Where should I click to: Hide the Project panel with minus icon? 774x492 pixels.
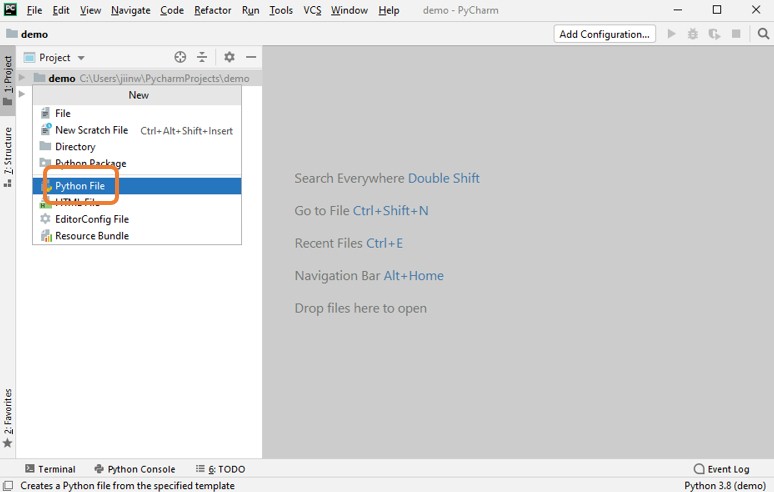(x=251, y=57)
